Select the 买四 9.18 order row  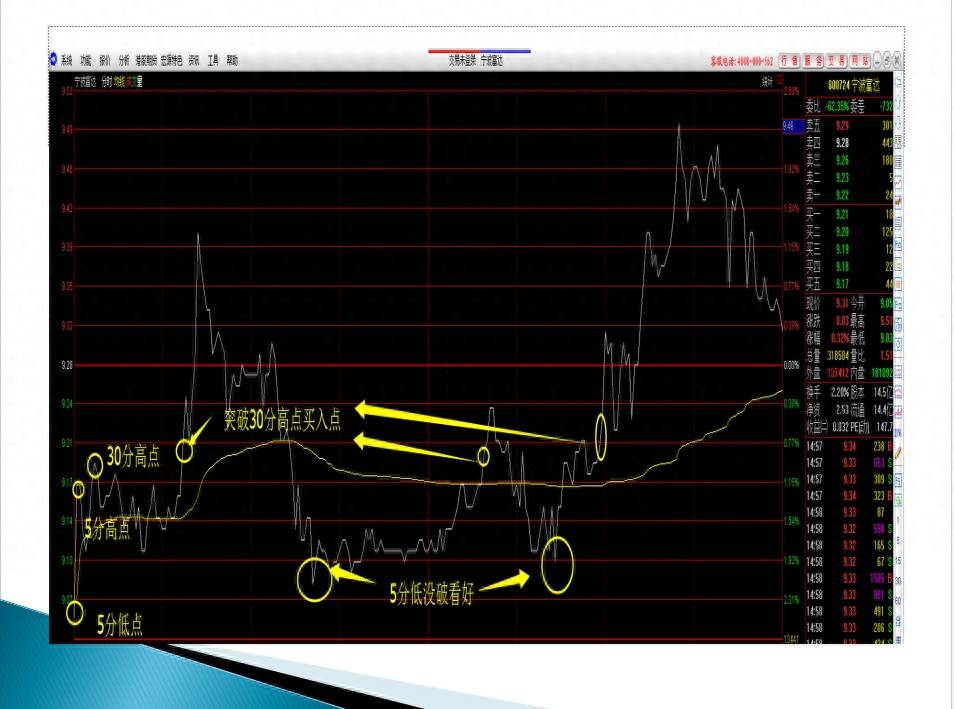849,267
